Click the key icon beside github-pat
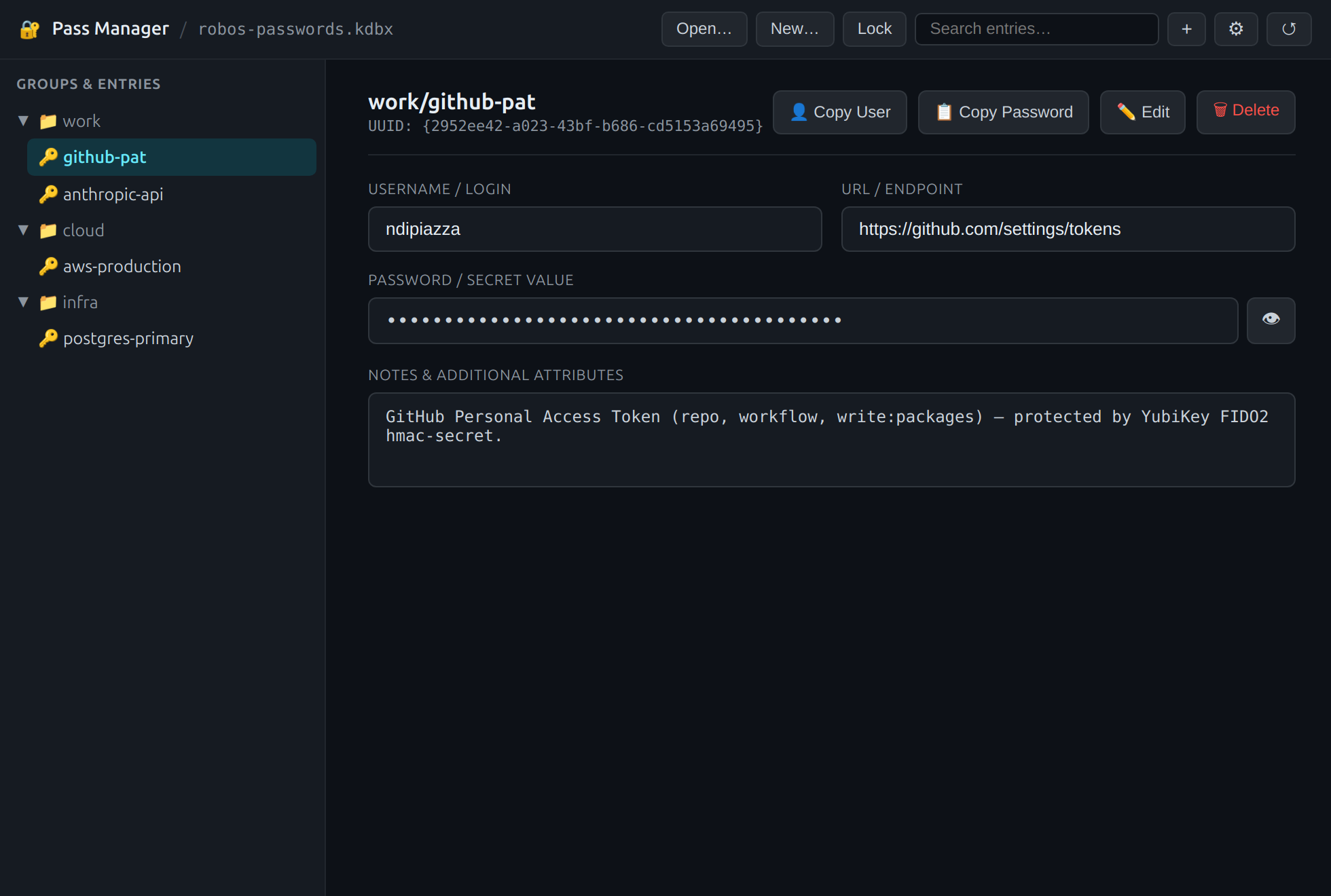 click(x=48, y=157)
